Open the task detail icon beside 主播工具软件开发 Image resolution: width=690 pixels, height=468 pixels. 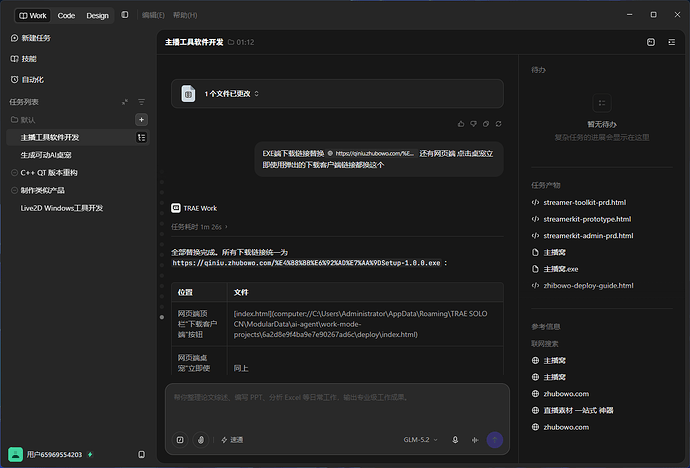[141, 138]
